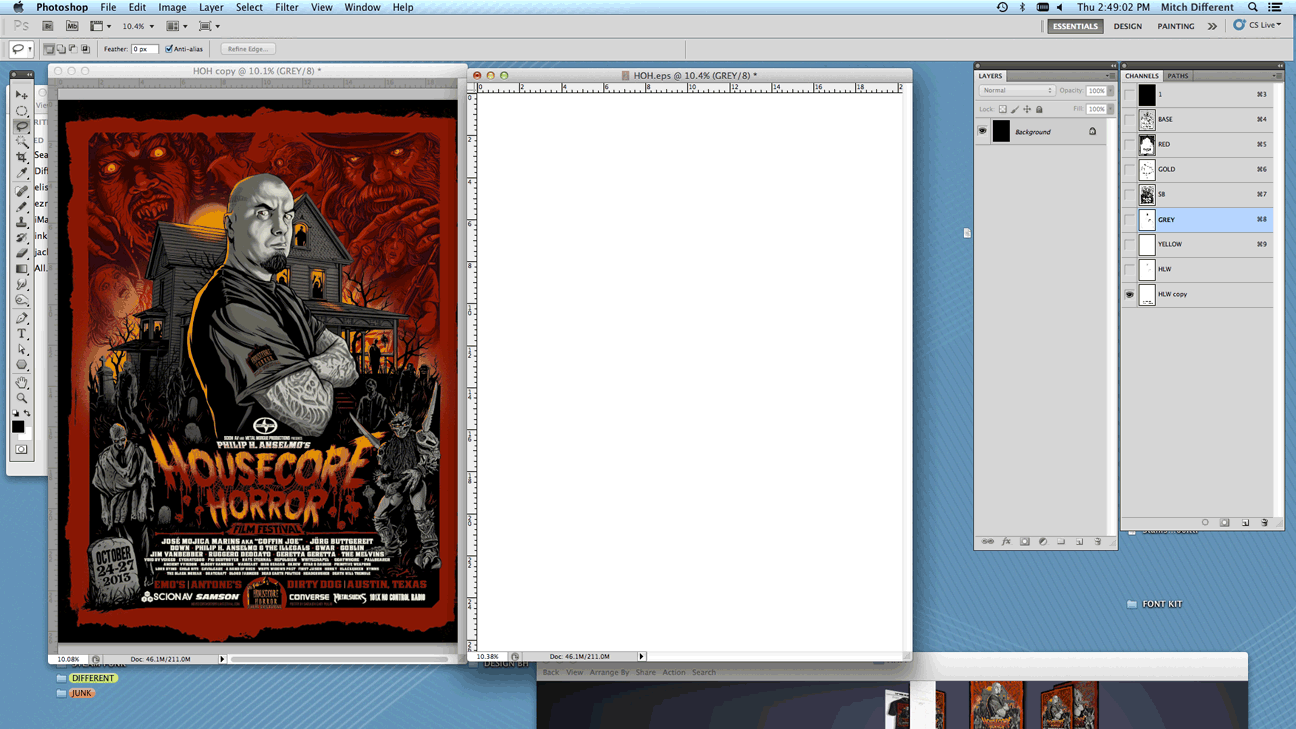This screenshot has width=1296, height=729.
Task: Open the Opacity slider dropdown arrow
Action: pyautogui.click(x=1110, y=90)
